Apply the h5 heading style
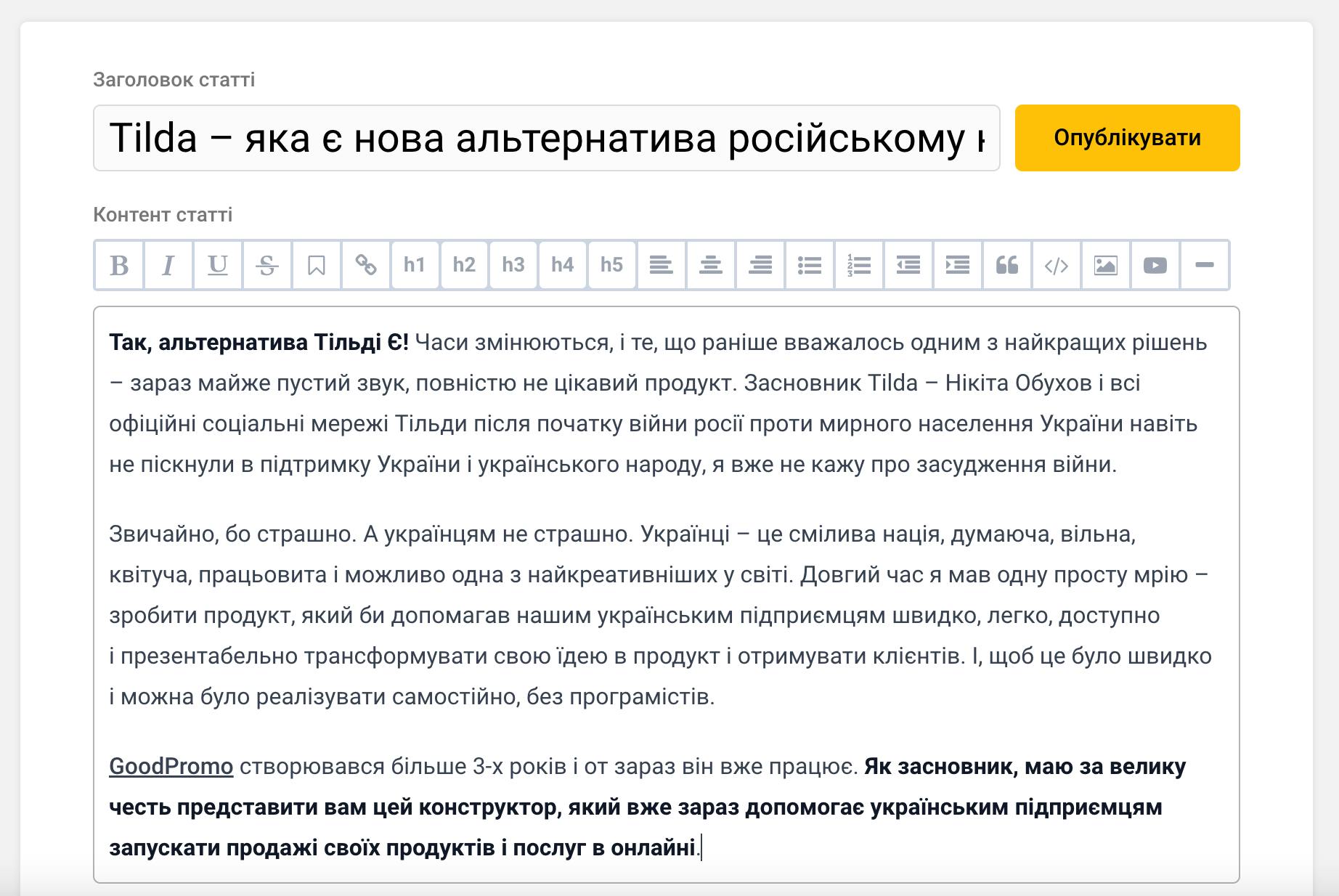Image resolution: width=1339 pixels, height=896 pixels. 612,265
